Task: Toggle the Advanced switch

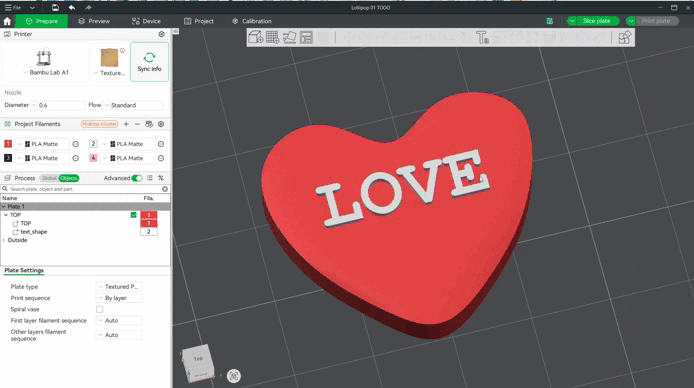Action: [137, 178]
